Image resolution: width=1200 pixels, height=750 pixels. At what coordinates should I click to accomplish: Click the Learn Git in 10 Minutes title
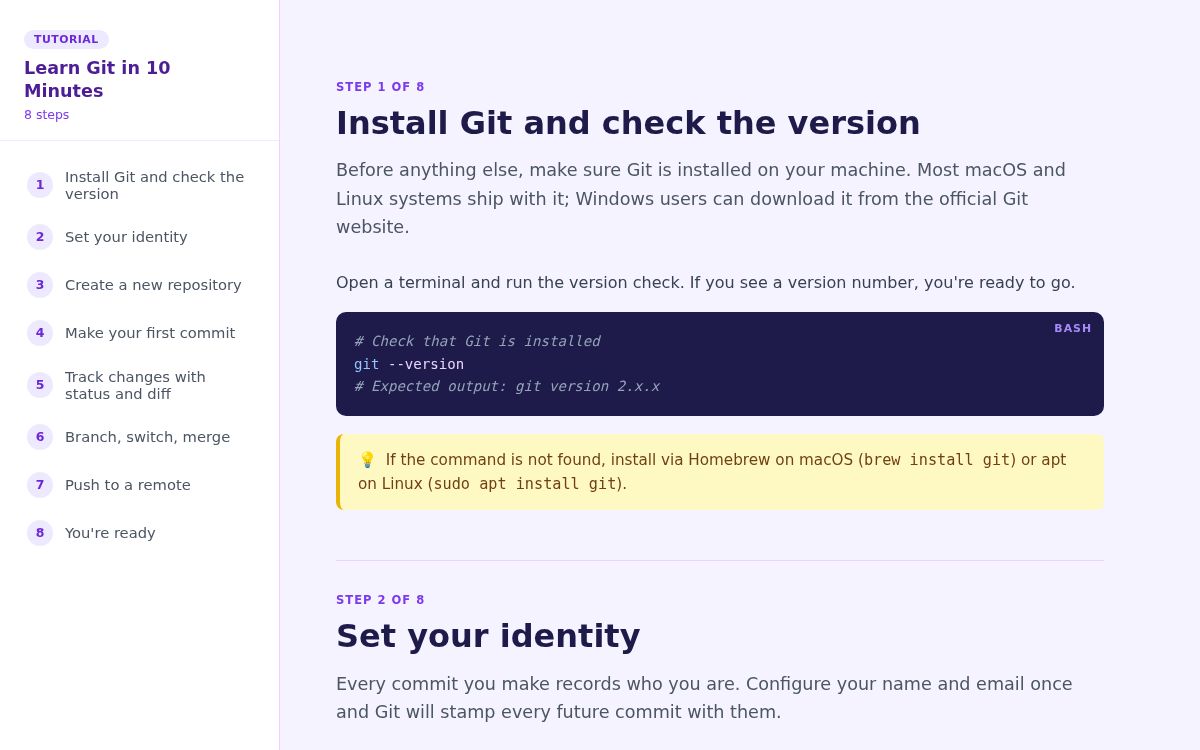click(97, 79)
